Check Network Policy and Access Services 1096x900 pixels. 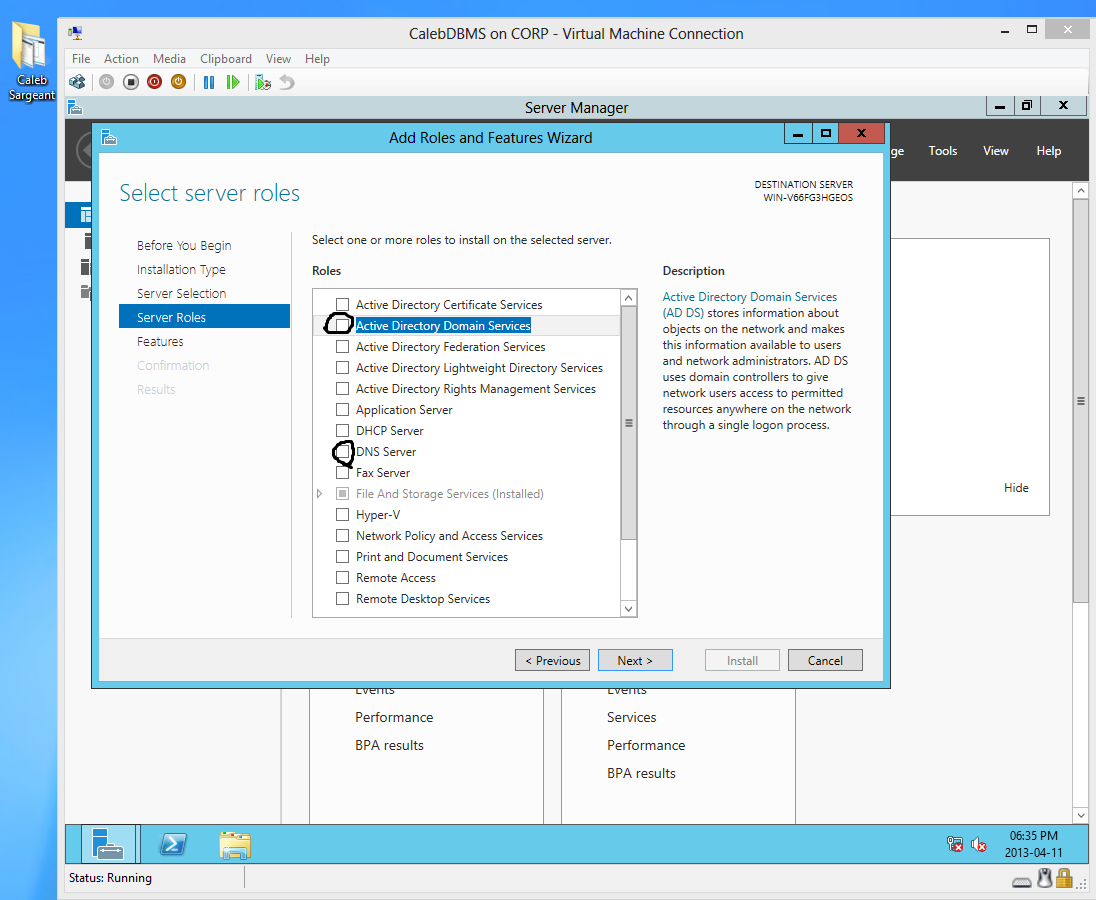click(342, 536)
